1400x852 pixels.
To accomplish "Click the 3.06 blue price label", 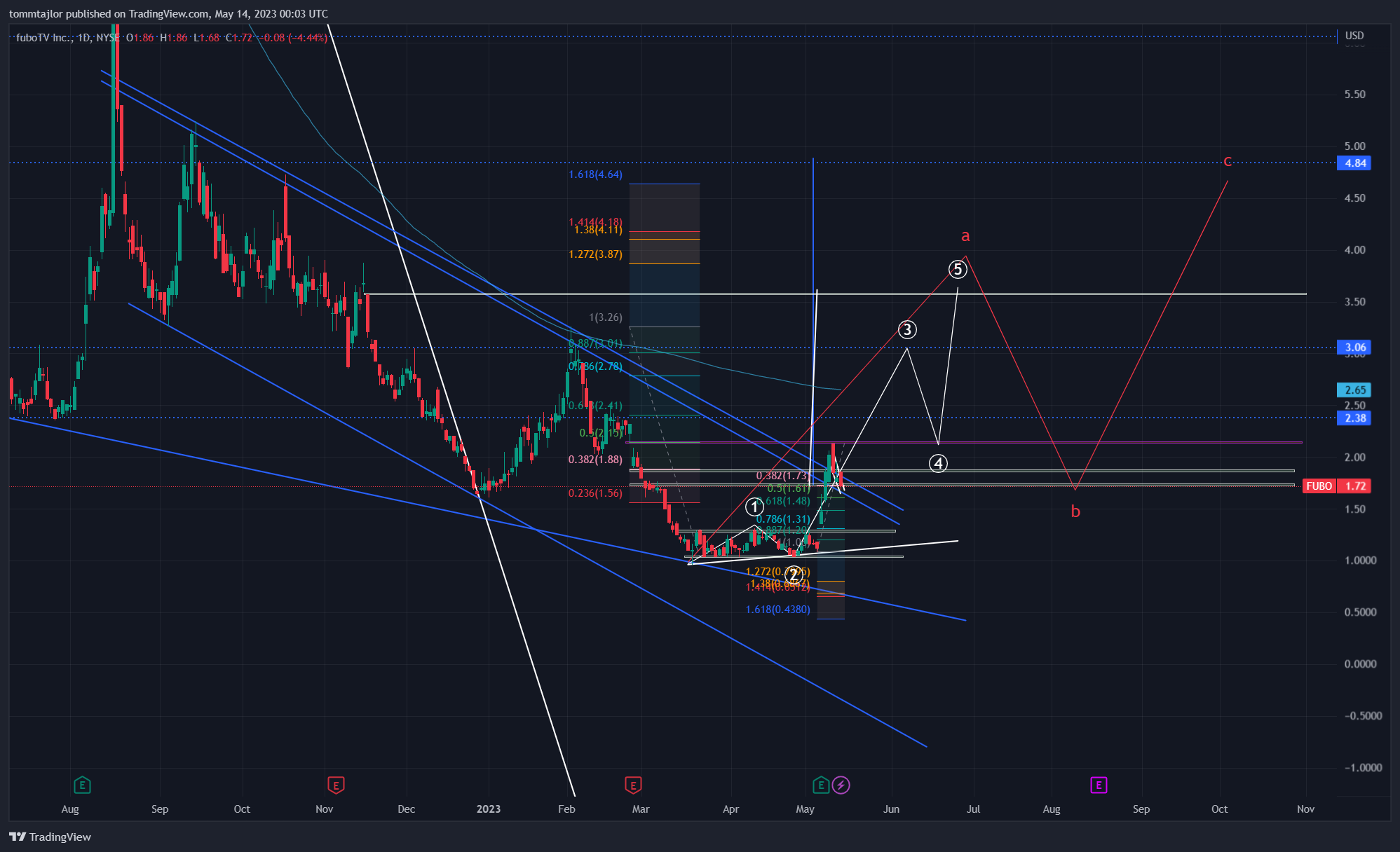I will coord(1354,348).
